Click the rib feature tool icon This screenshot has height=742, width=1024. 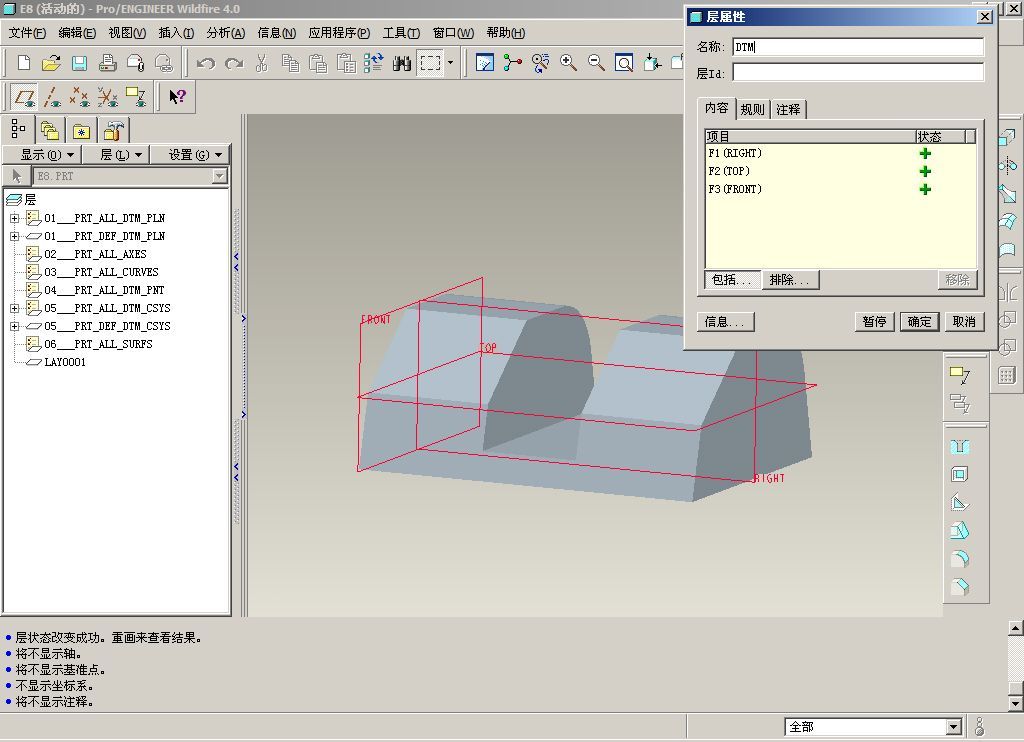point(959,502)
